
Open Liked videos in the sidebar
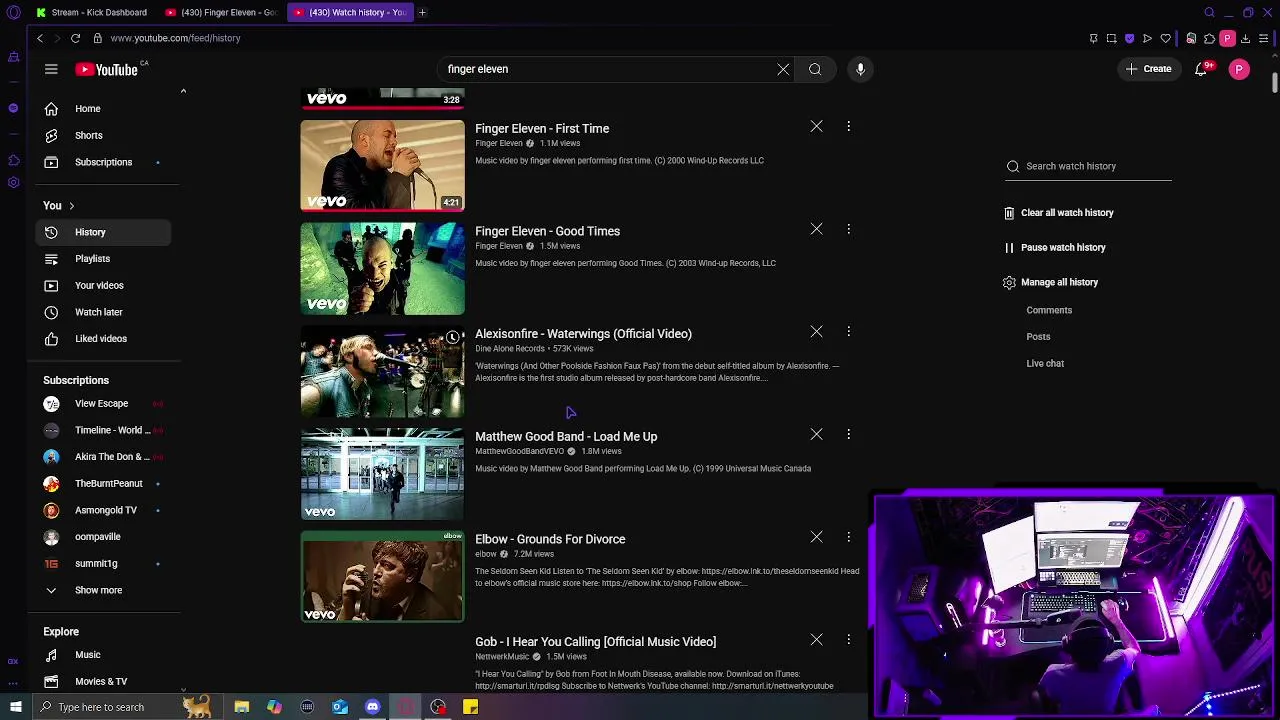click(104, 339)
